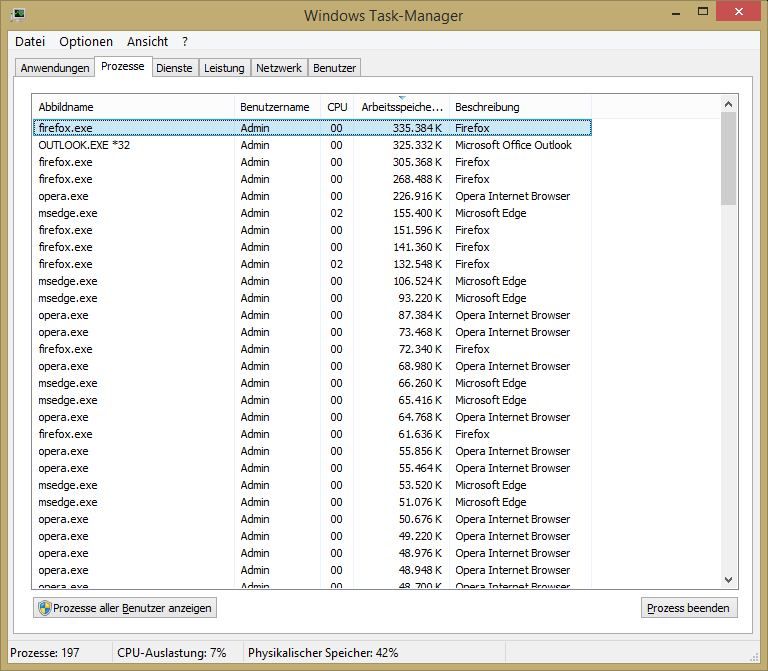Click Physikalischer Speicher: 42% status entry

323,653
